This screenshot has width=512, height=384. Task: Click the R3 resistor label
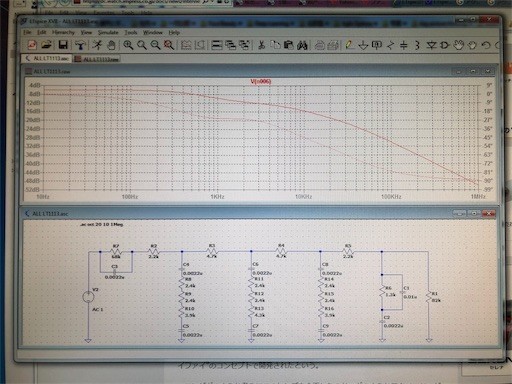coord(212,246)
